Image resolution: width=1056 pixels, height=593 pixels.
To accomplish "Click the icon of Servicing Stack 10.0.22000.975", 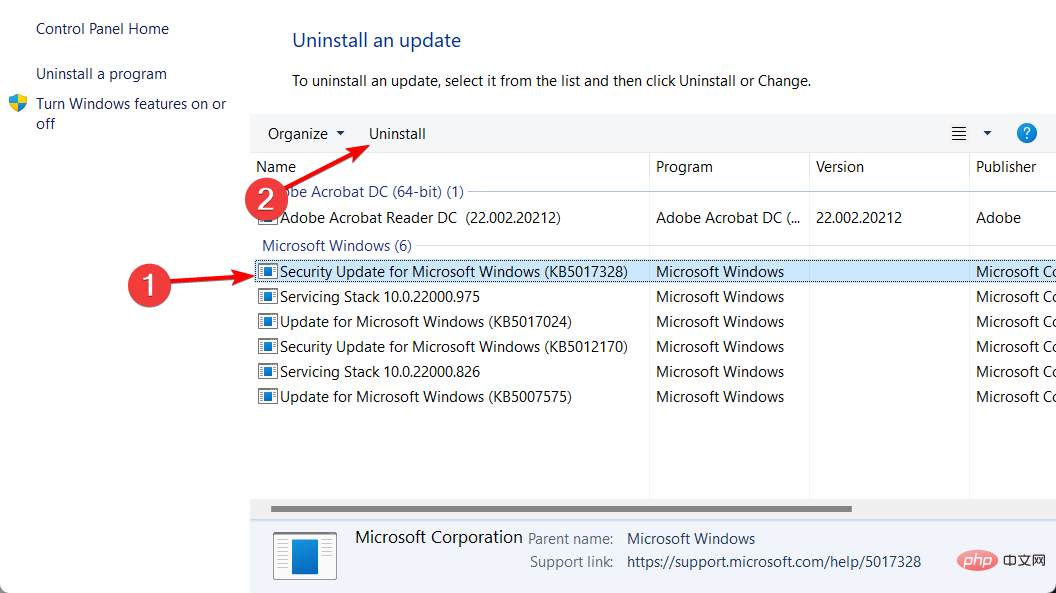I will click(267, 296).
